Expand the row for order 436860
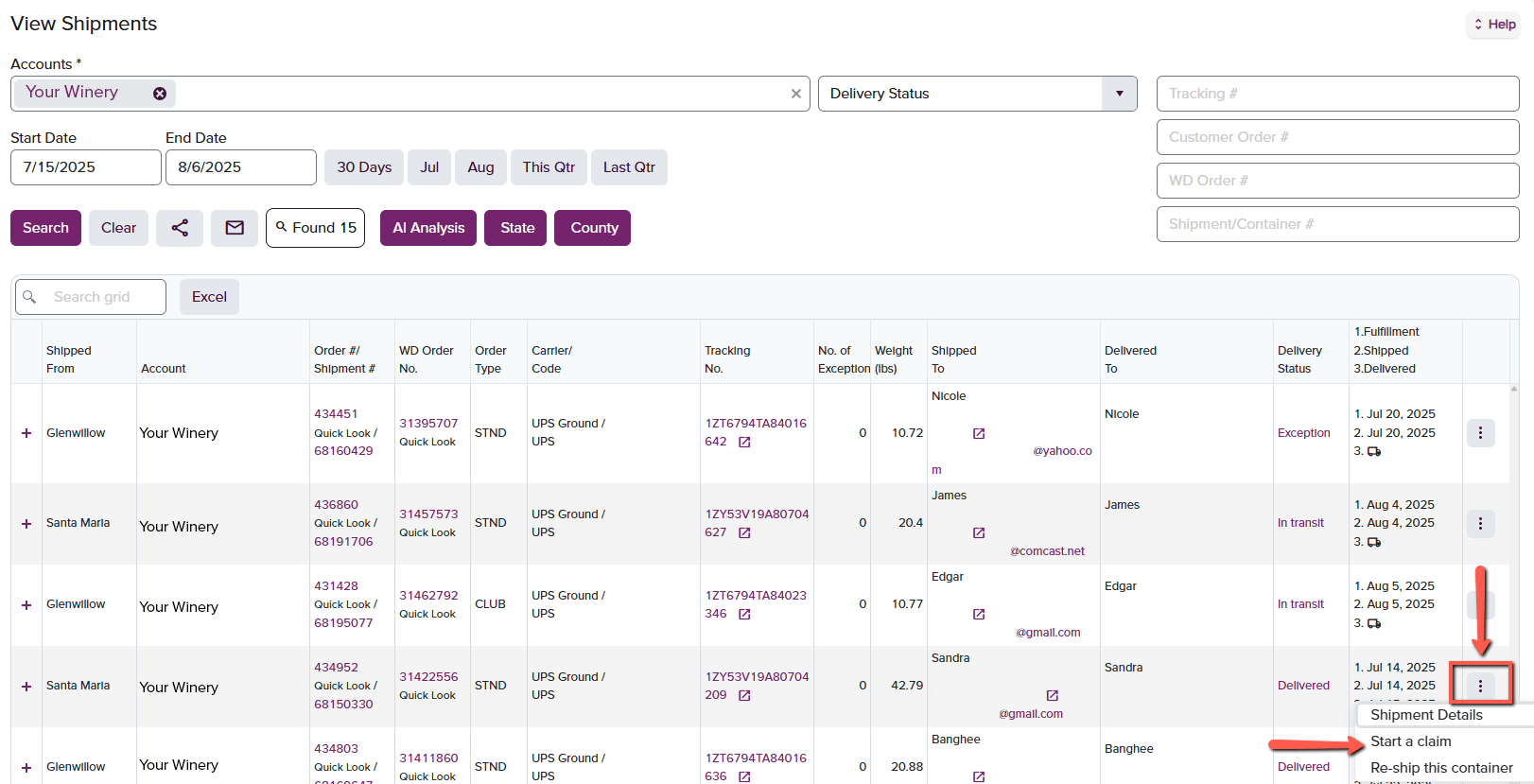This screenshot has width=1534, height=784. click(26, 524)
